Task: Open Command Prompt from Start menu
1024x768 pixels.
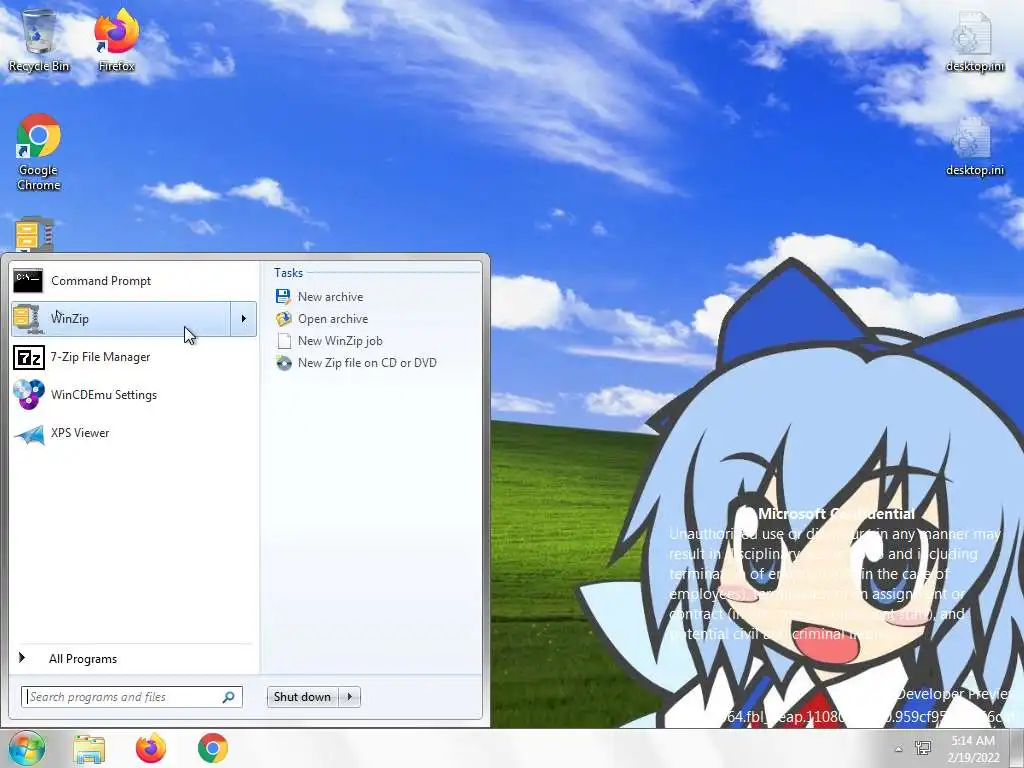Action: [x=134, y=281]
